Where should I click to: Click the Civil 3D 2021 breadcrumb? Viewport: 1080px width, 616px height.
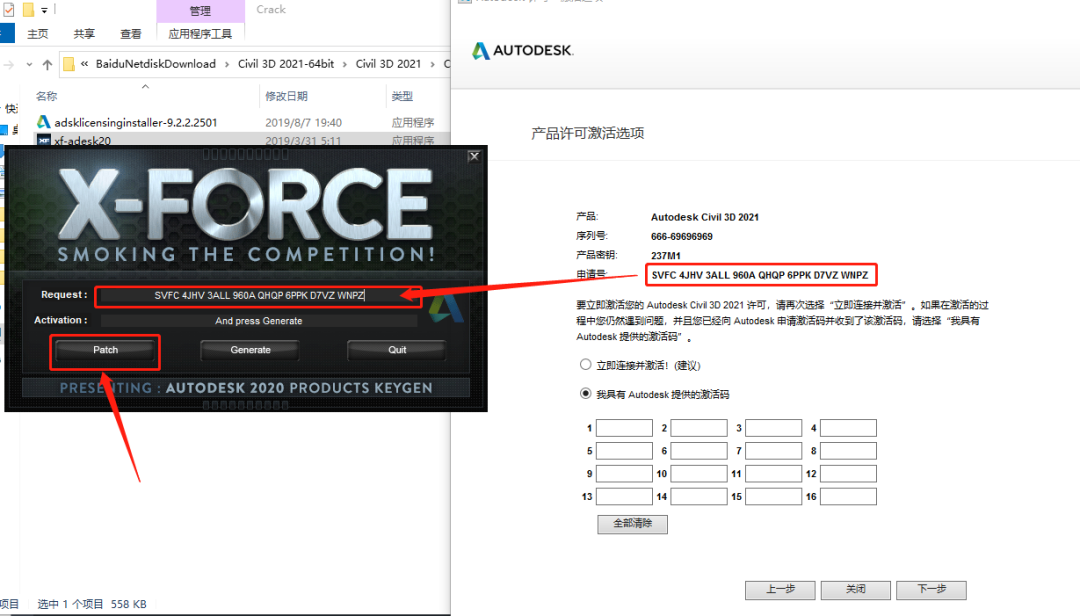(x=388, y=64)
